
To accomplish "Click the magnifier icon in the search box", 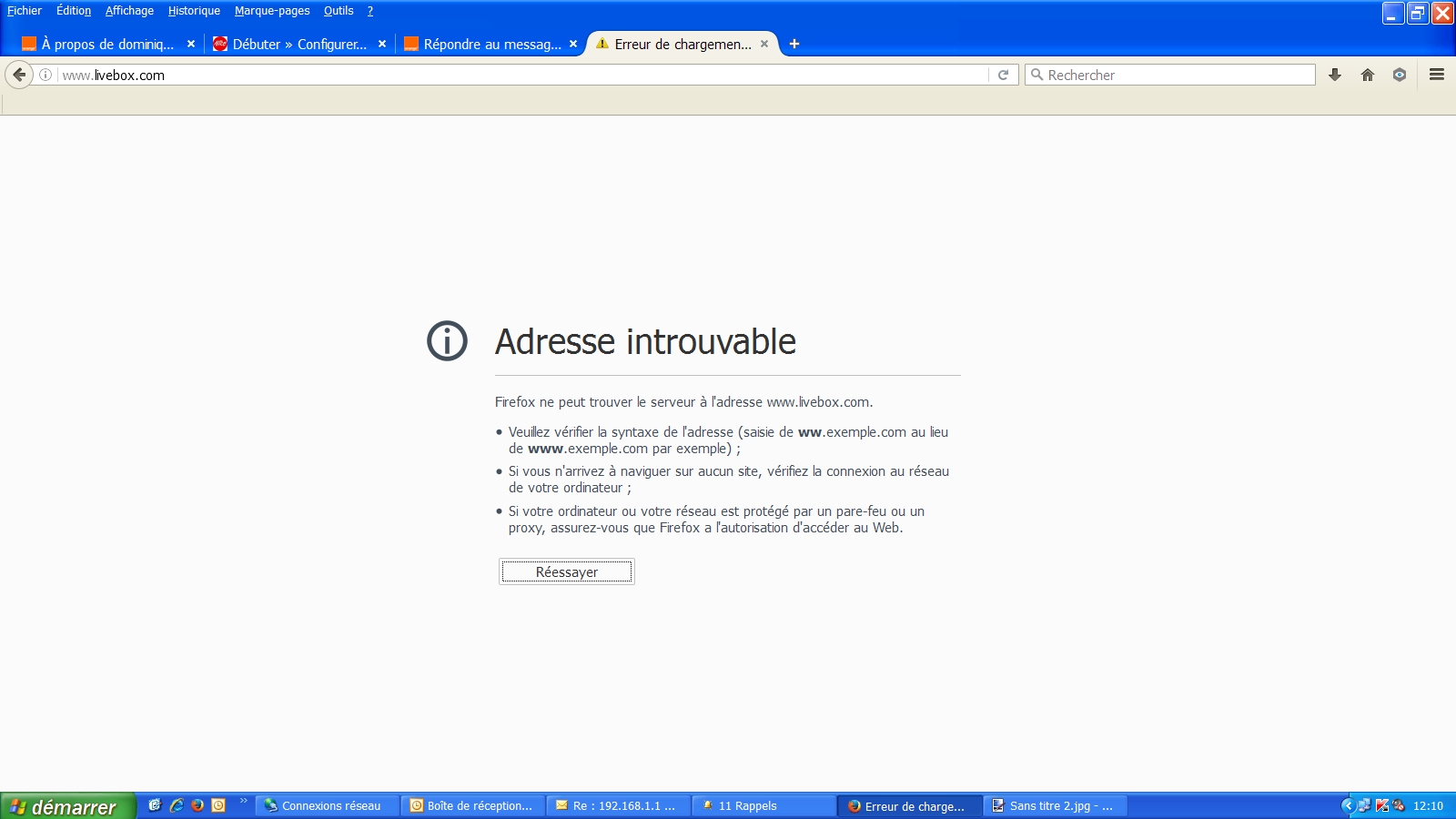I will [x=1036, y=75].
